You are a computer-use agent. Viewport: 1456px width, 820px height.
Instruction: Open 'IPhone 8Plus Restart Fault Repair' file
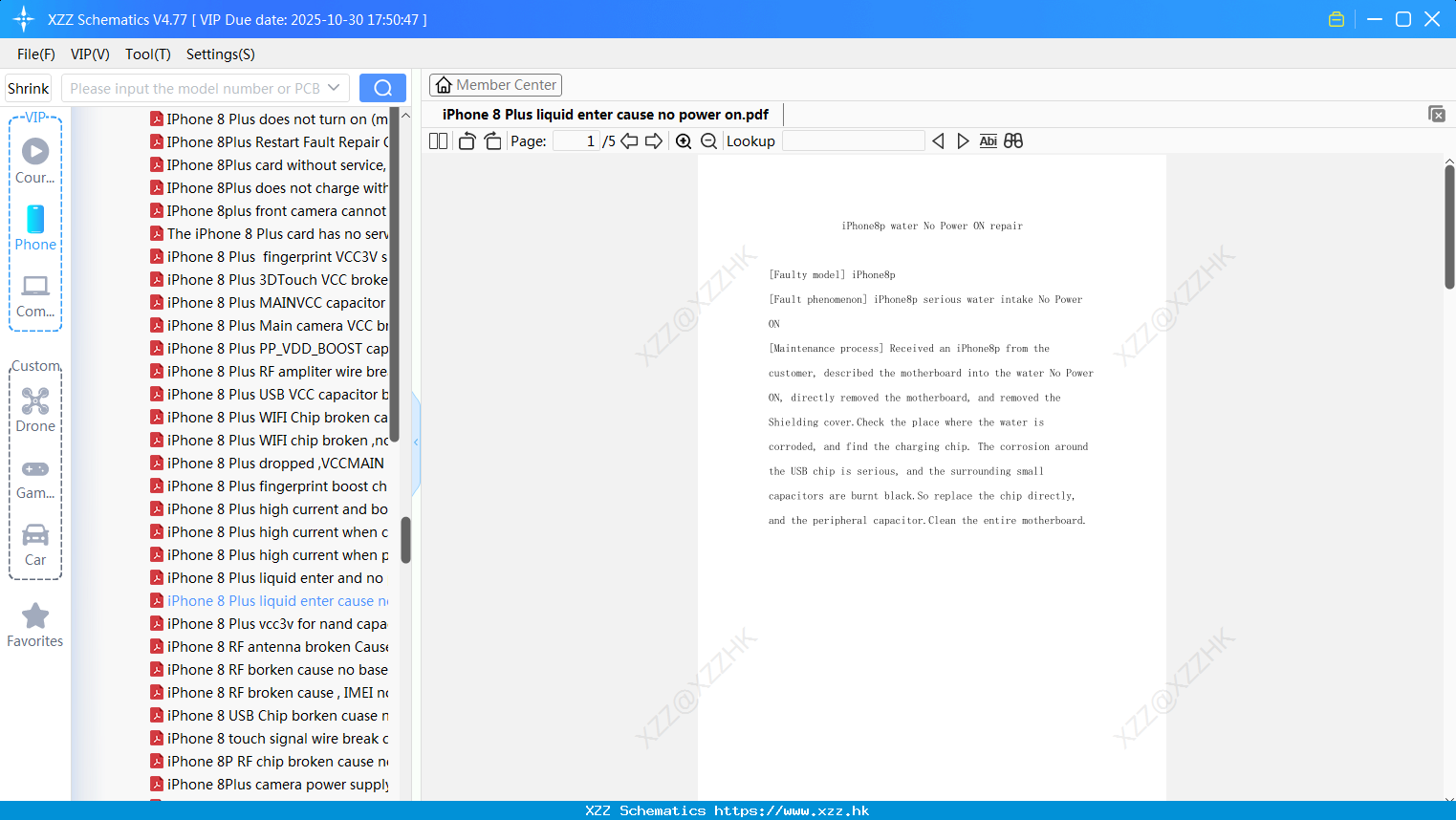coord(269,142)
